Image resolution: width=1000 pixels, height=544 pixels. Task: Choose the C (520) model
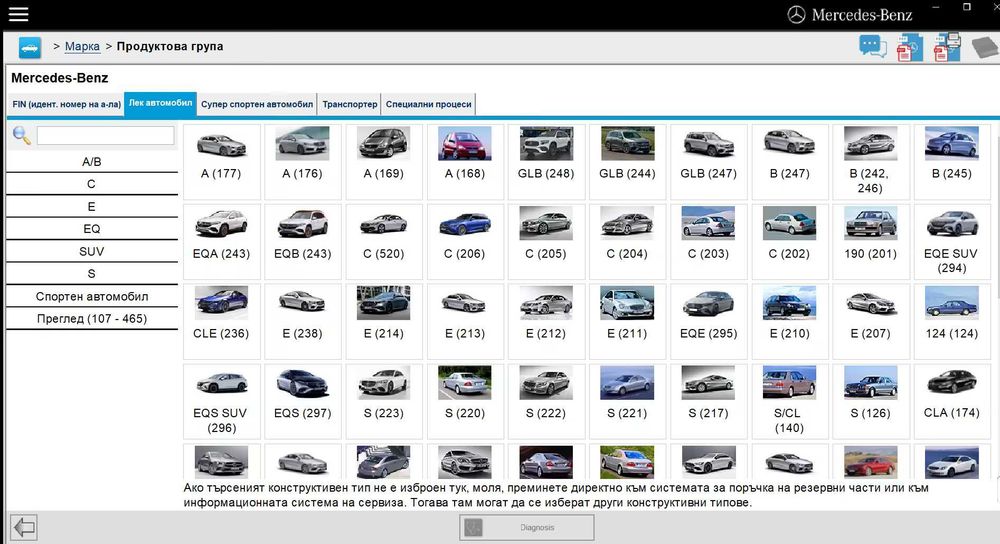[384, 242]
